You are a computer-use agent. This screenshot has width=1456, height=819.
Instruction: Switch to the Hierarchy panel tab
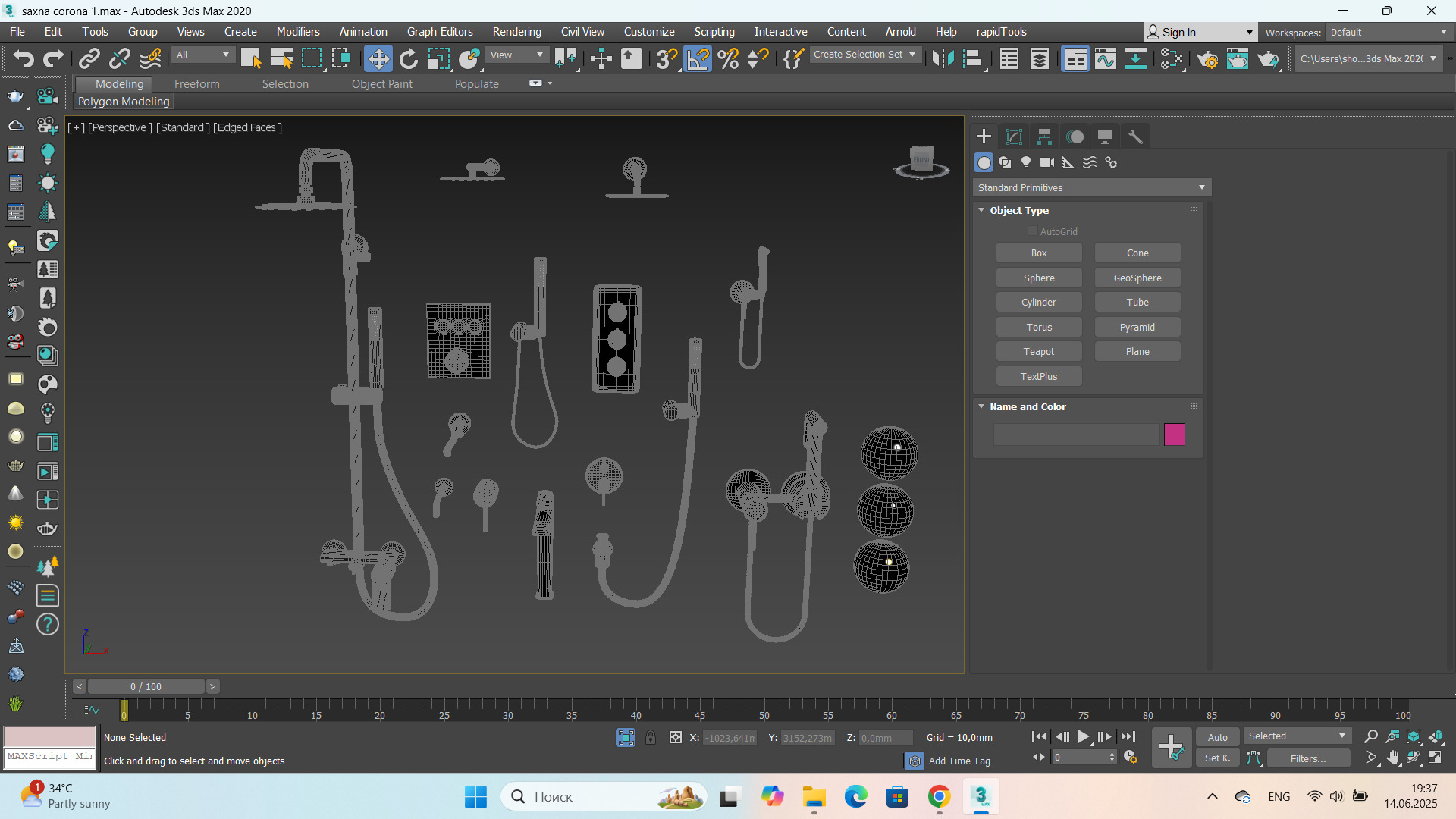point(1044,136)
